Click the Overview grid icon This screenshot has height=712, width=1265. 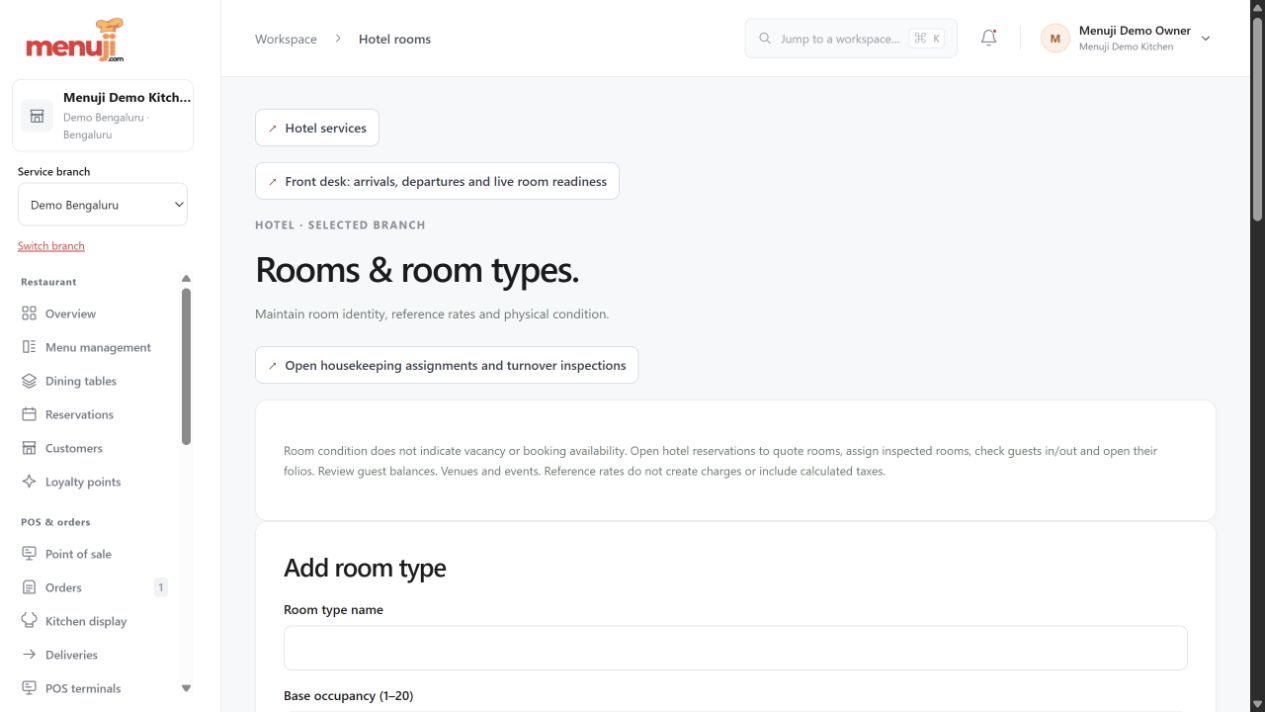tap(29, 314)
